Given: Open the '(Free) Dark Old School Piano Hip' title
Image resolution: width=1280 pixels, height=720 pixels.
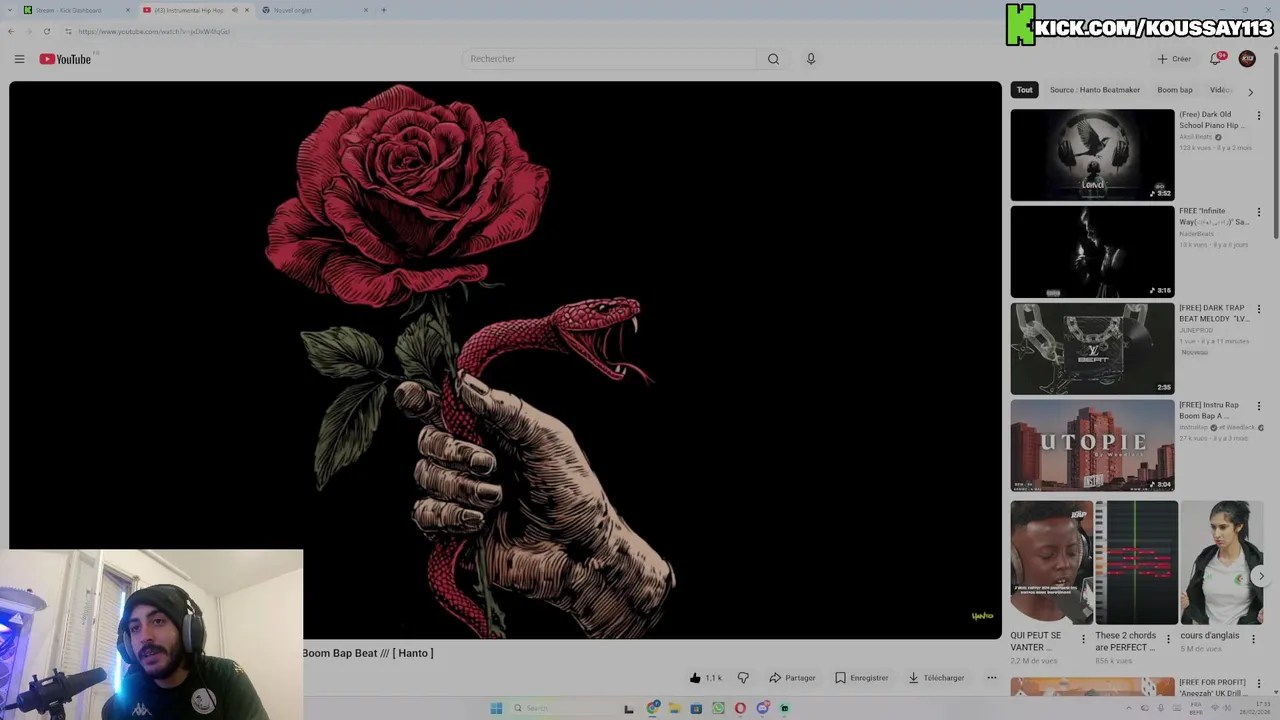Looking at the screenshot, I should coord(1213,120).
